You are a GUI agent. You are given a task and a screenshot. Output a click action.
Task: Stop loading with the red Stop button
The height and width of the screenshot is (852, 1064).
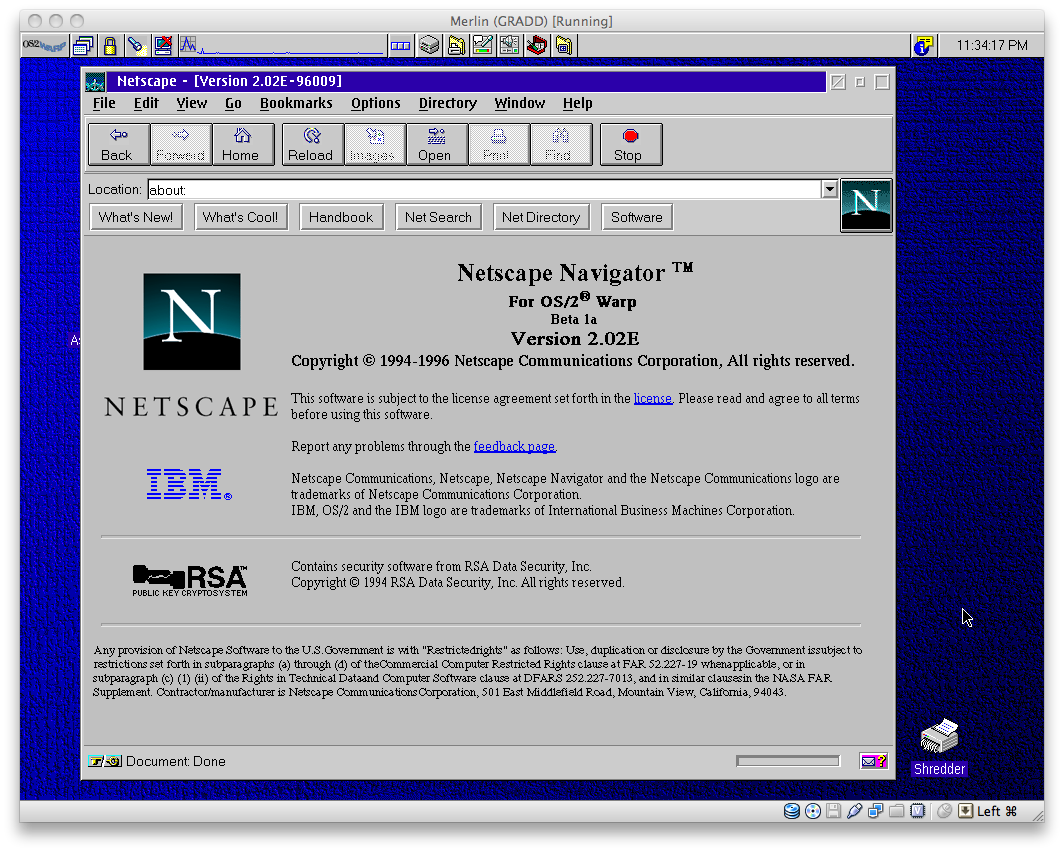630,144
